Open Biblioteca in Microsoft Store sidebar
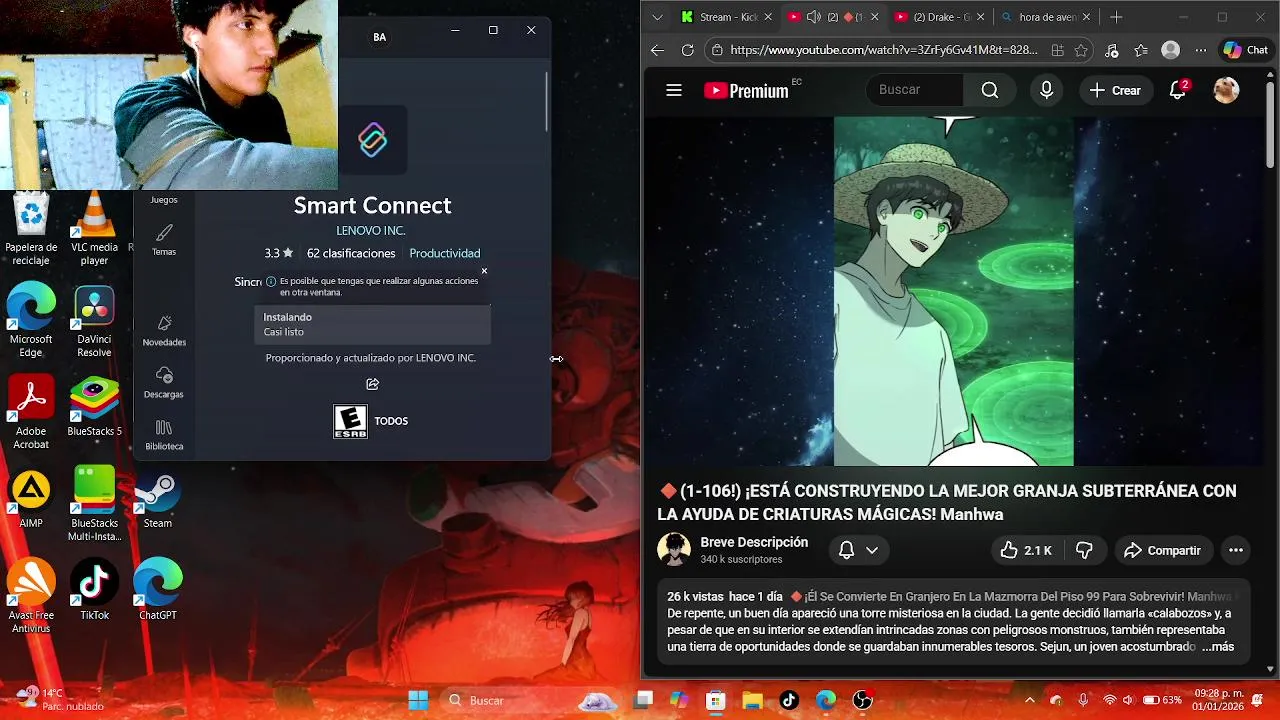The width and height of the screenshot is (1280, 720). point(164,435)
